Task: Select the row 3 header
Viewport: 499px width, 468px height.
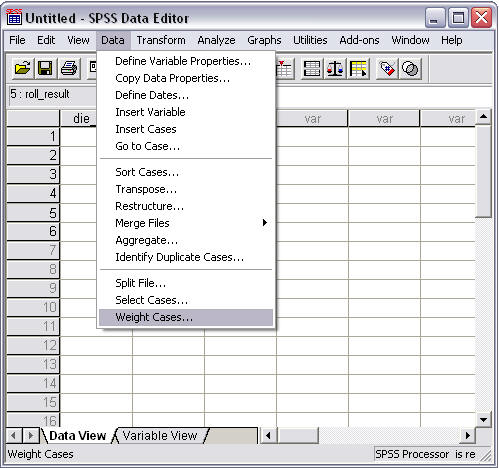Action: pyautogui.click(x=33, y=174)
